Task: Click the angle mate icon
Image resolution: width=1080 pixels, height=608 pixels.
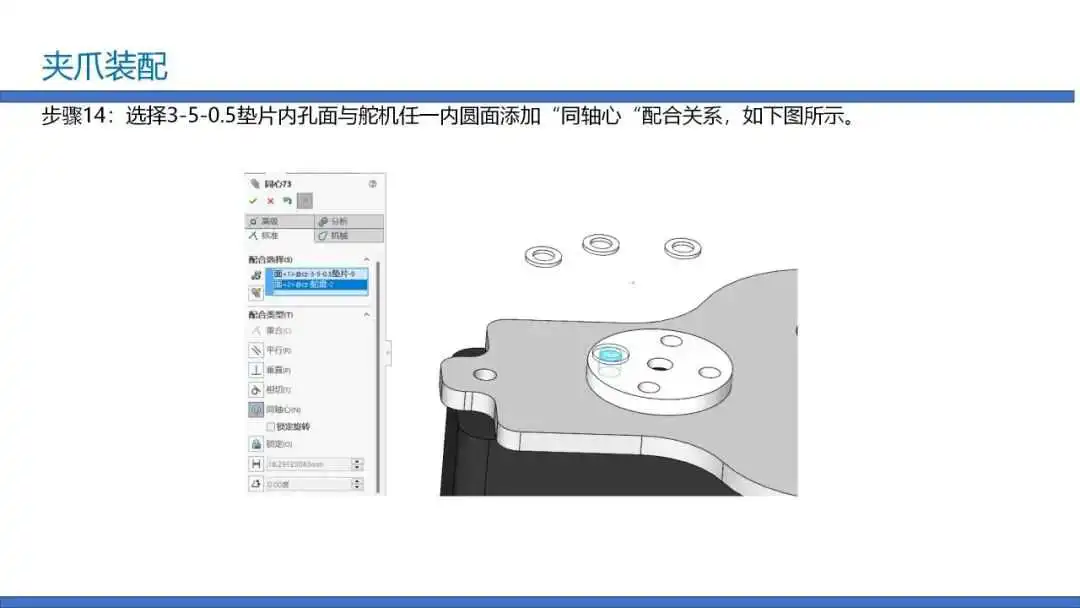Action: (256, 484)
